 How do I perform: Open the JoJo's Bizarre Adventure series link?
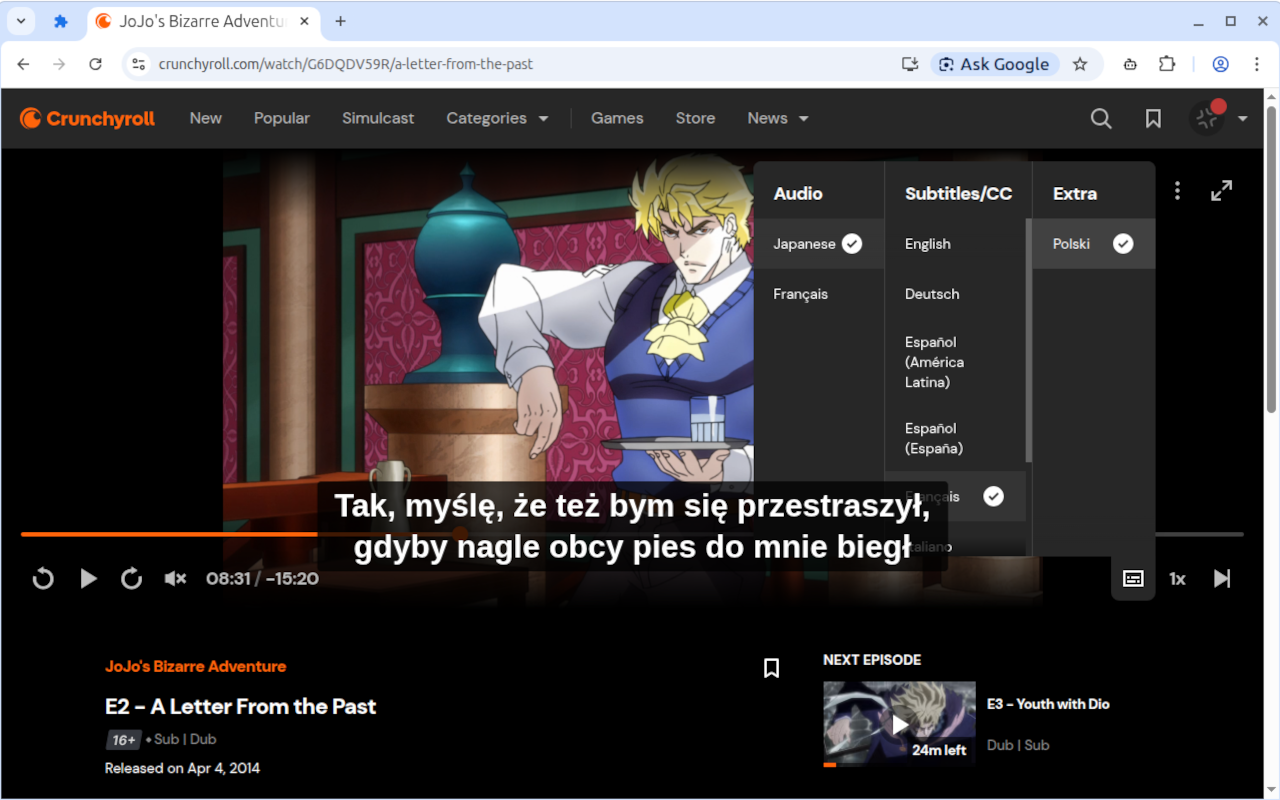coord(196,666)
